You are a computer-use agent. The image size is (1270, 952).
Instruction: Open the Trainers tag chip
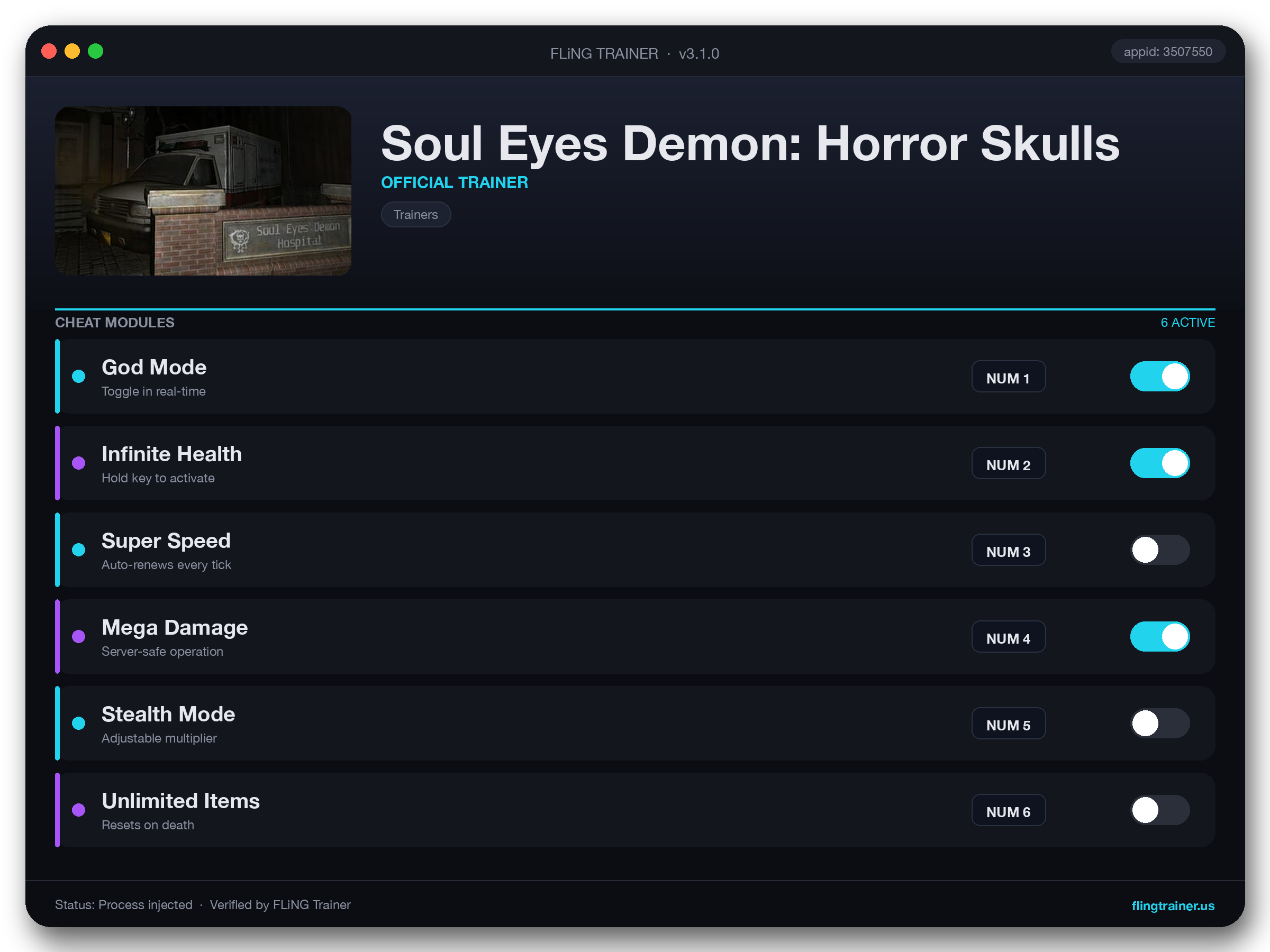[416, 215]
